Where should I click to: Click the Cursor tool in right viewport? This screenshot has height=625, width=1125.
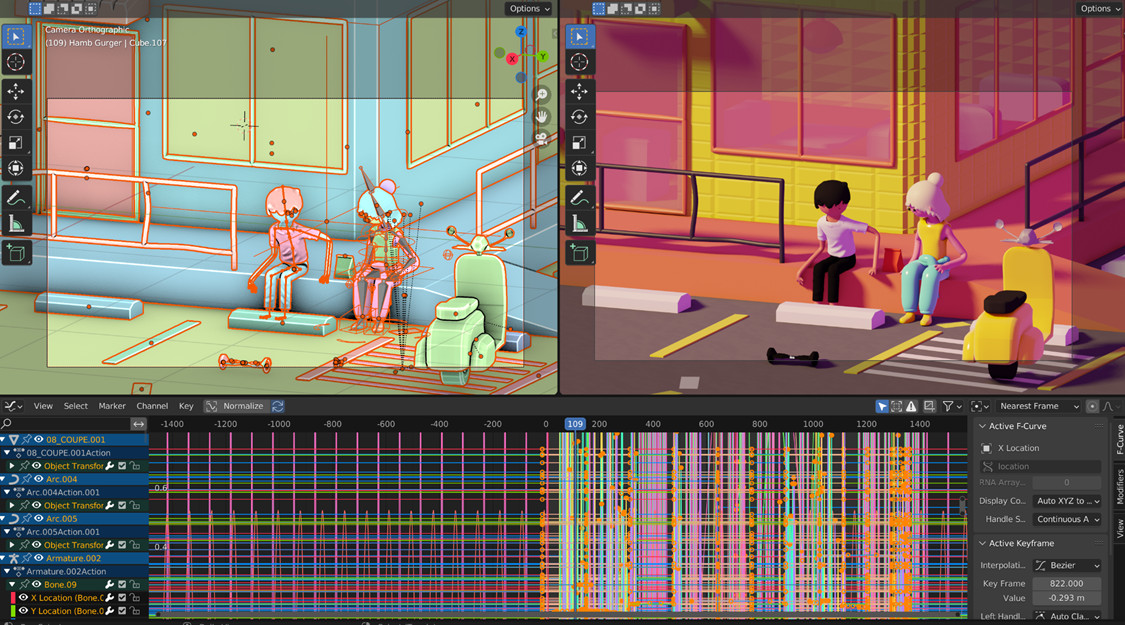pyautogui.click(x=579, y=62)
